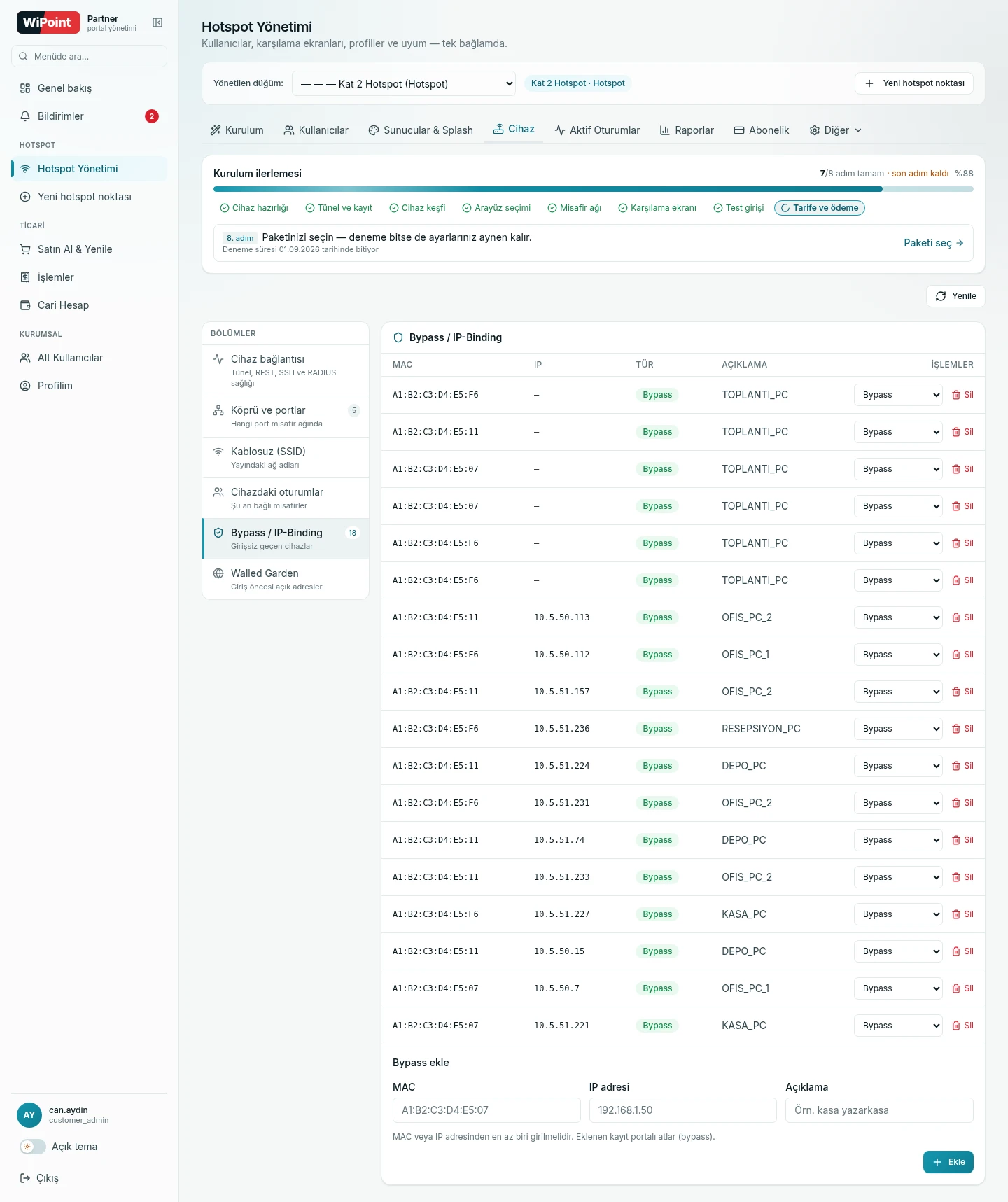Viewport: 1008px width, 1202px height.
Task: Focus the Menüde ara search field
Action: coord(89,56)
